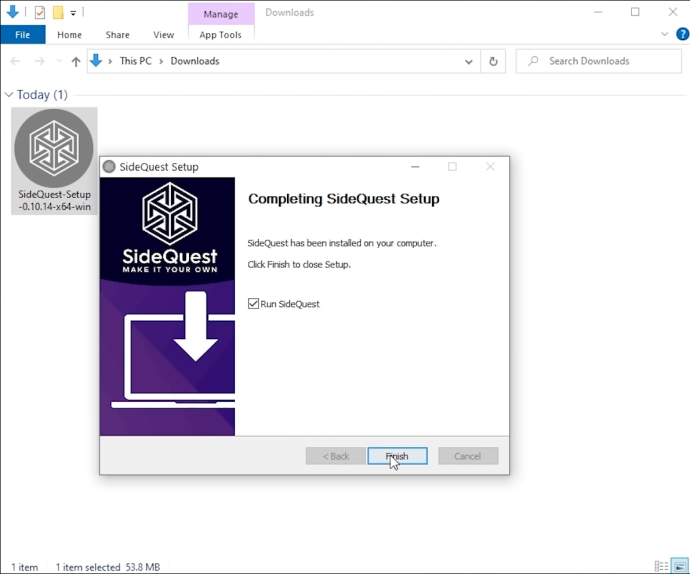Click the Downloads arrow icon in address bar
This screenshot has height=574, width=690.
(96, 61)
